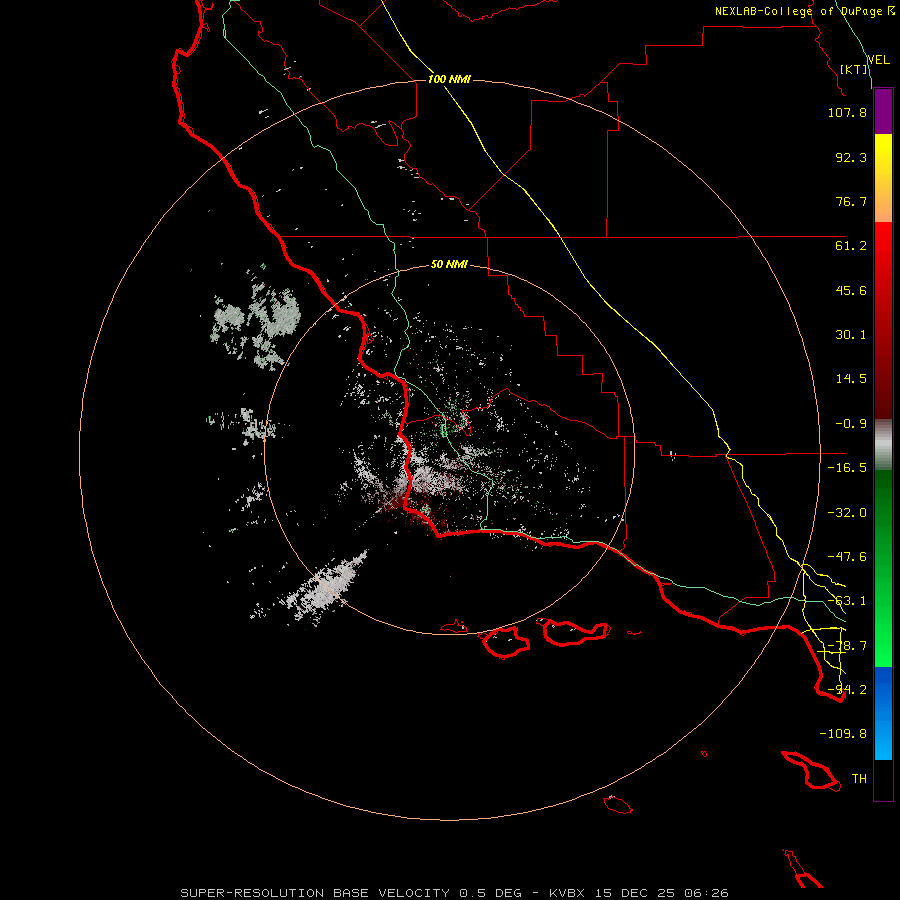Click the 100 NMI range ring label
The width and height of the screenshot is (900, 900).
click(x=449, y=79)
